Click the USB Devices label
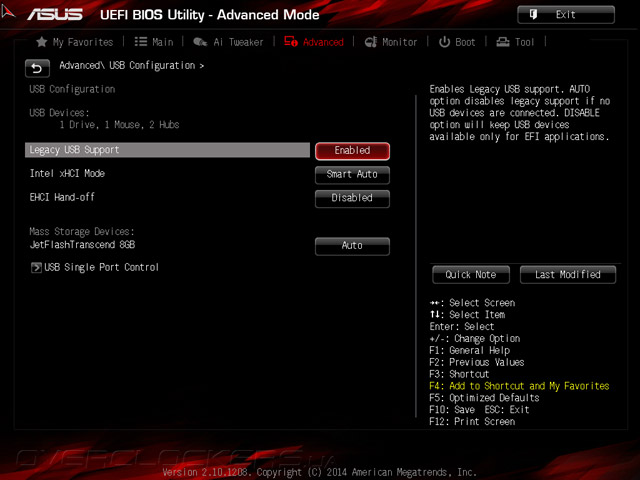The height and width of the screenshot is (480, 640). point(59,113)
